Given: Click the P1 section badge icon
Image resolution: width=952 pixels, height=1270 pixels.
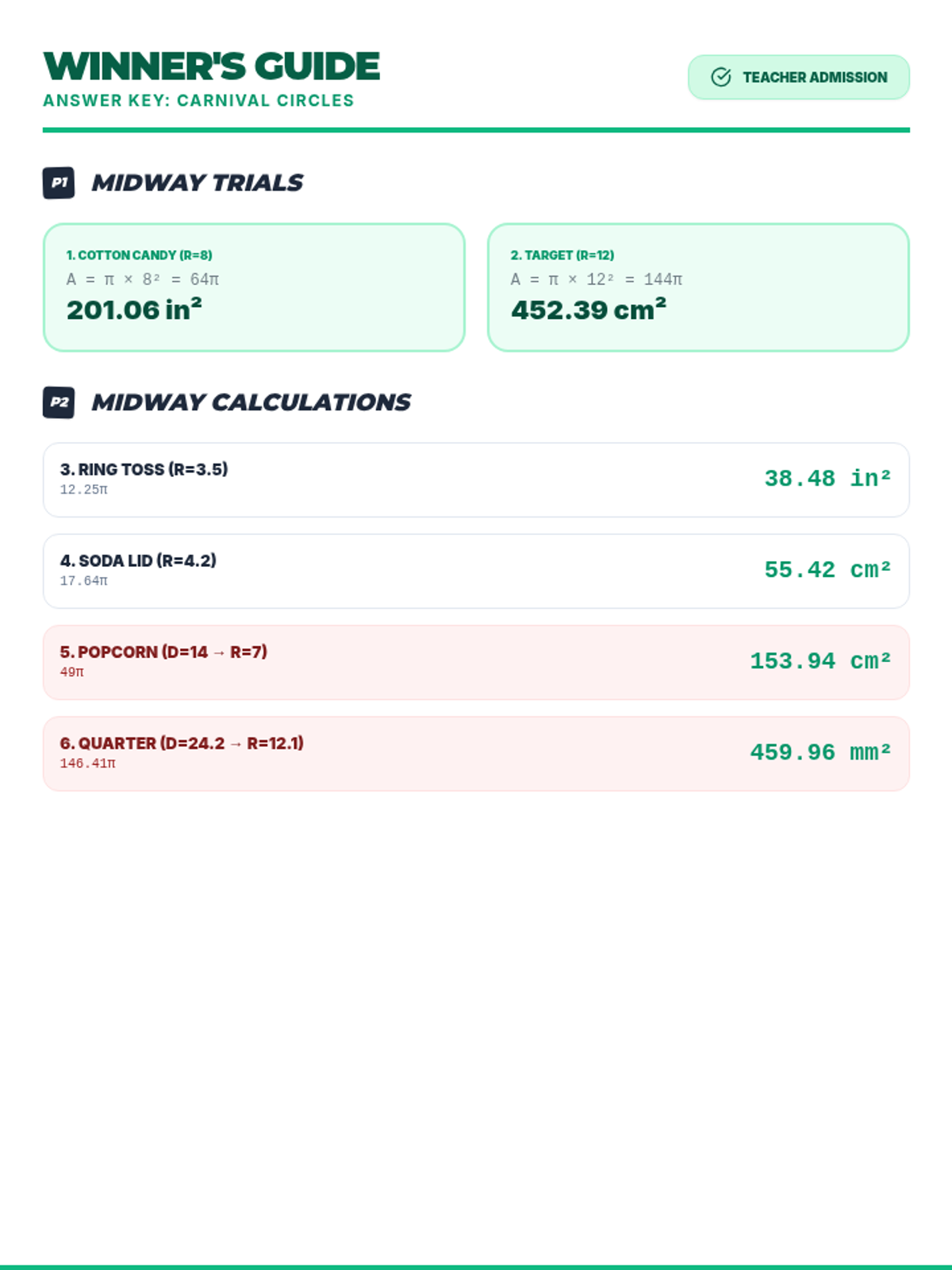Looking at the screenshot, I should pyautogui.click(x=59, y=183).
